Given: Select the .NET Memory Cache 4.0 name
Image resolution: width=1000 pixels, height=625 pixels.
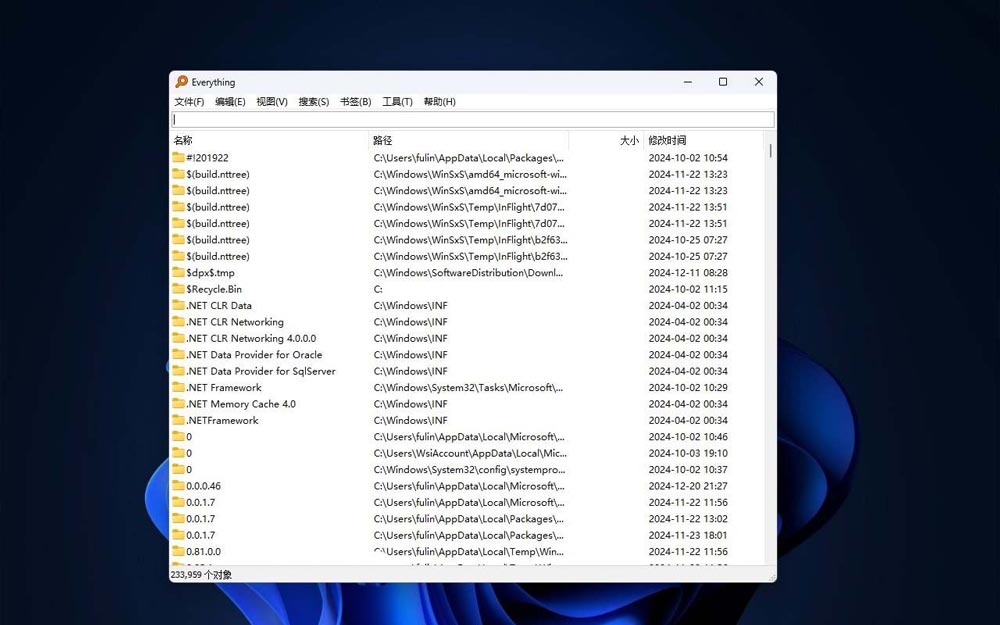Looking at the screenshot, I should pos(241,404).
